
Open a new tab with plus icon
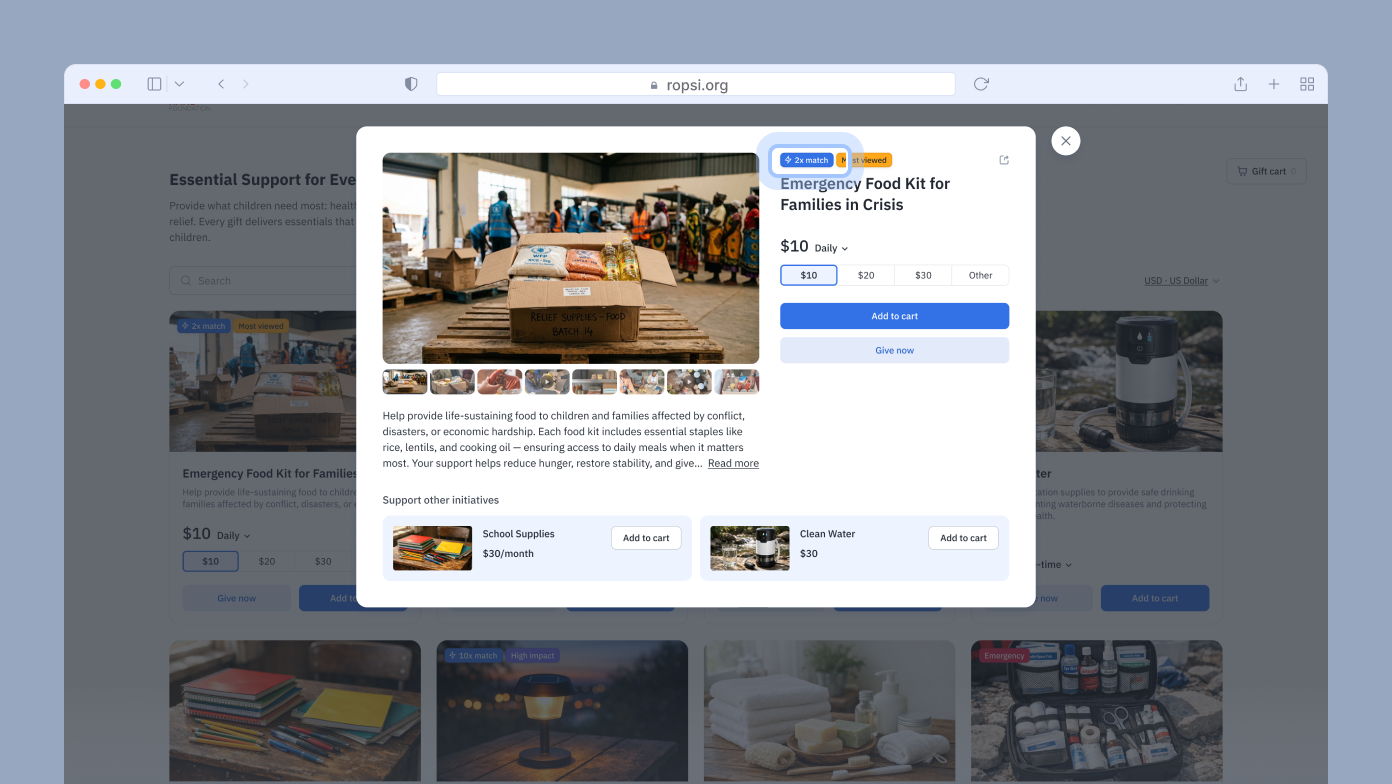tap(1274, 84)
